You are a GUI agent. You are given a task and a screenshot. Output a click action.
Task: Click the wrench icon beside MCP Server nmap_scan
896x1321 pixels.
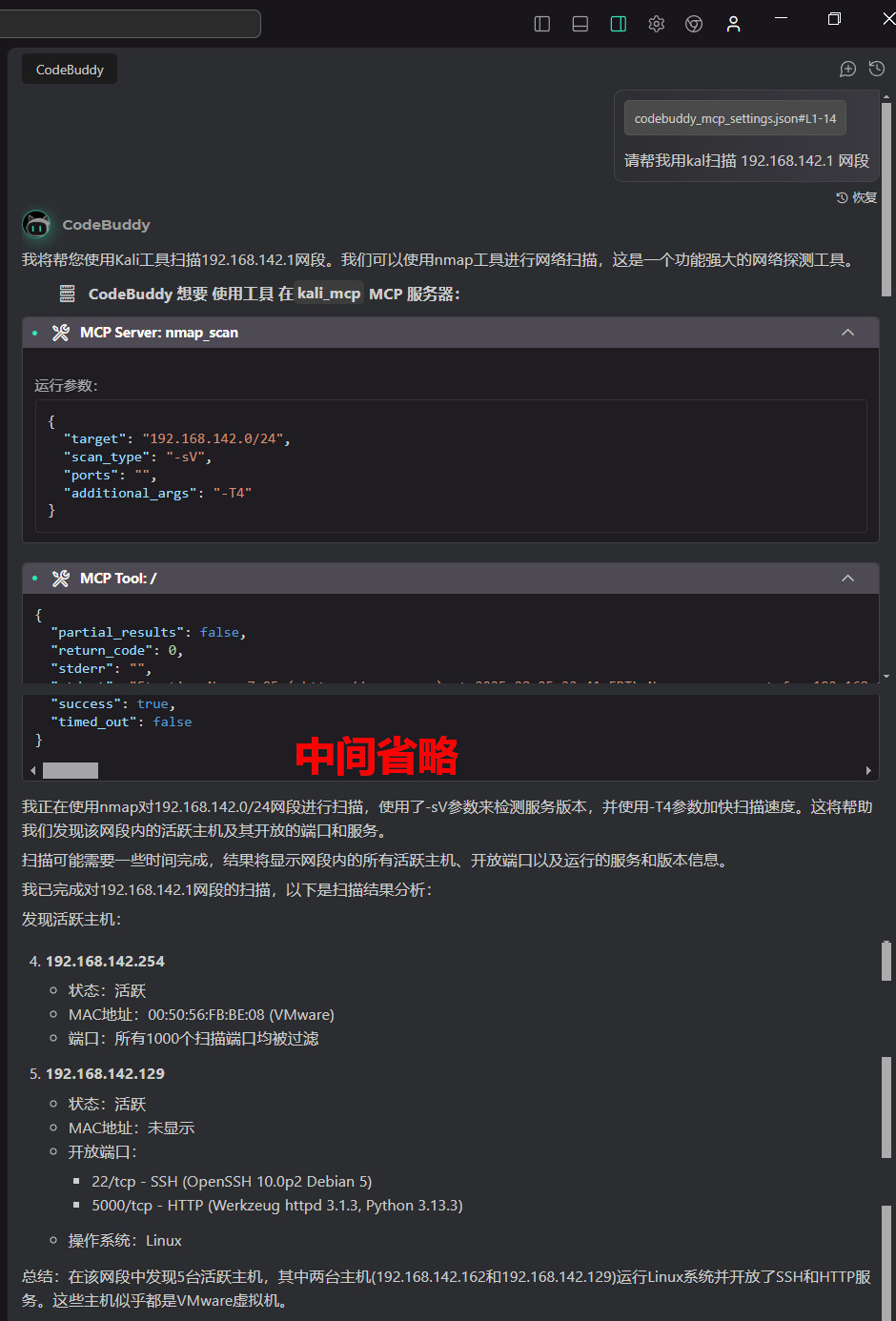(61, 333)
